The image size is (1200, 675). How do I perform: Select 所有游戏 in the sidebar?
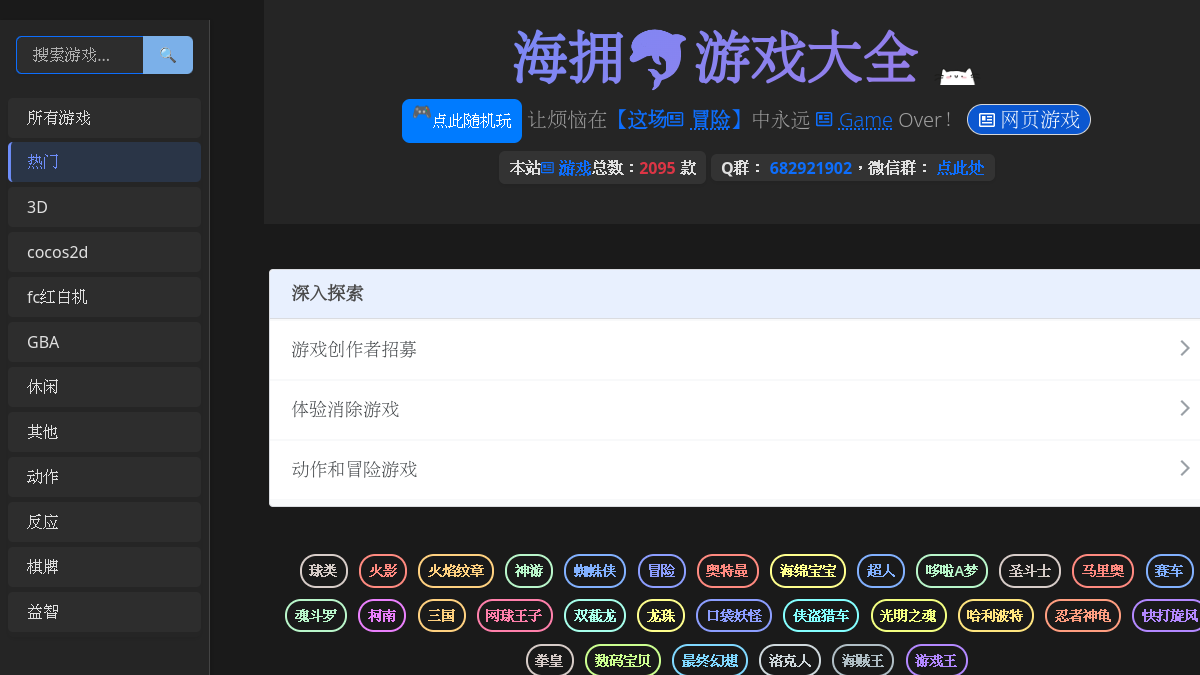pyautogui.click(x=105, y=118)
